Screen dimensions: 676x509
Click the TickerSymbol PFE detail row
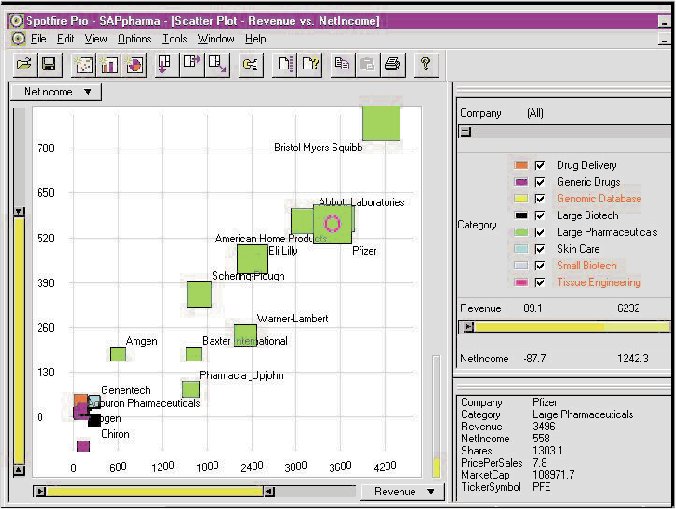coord(506,487)
